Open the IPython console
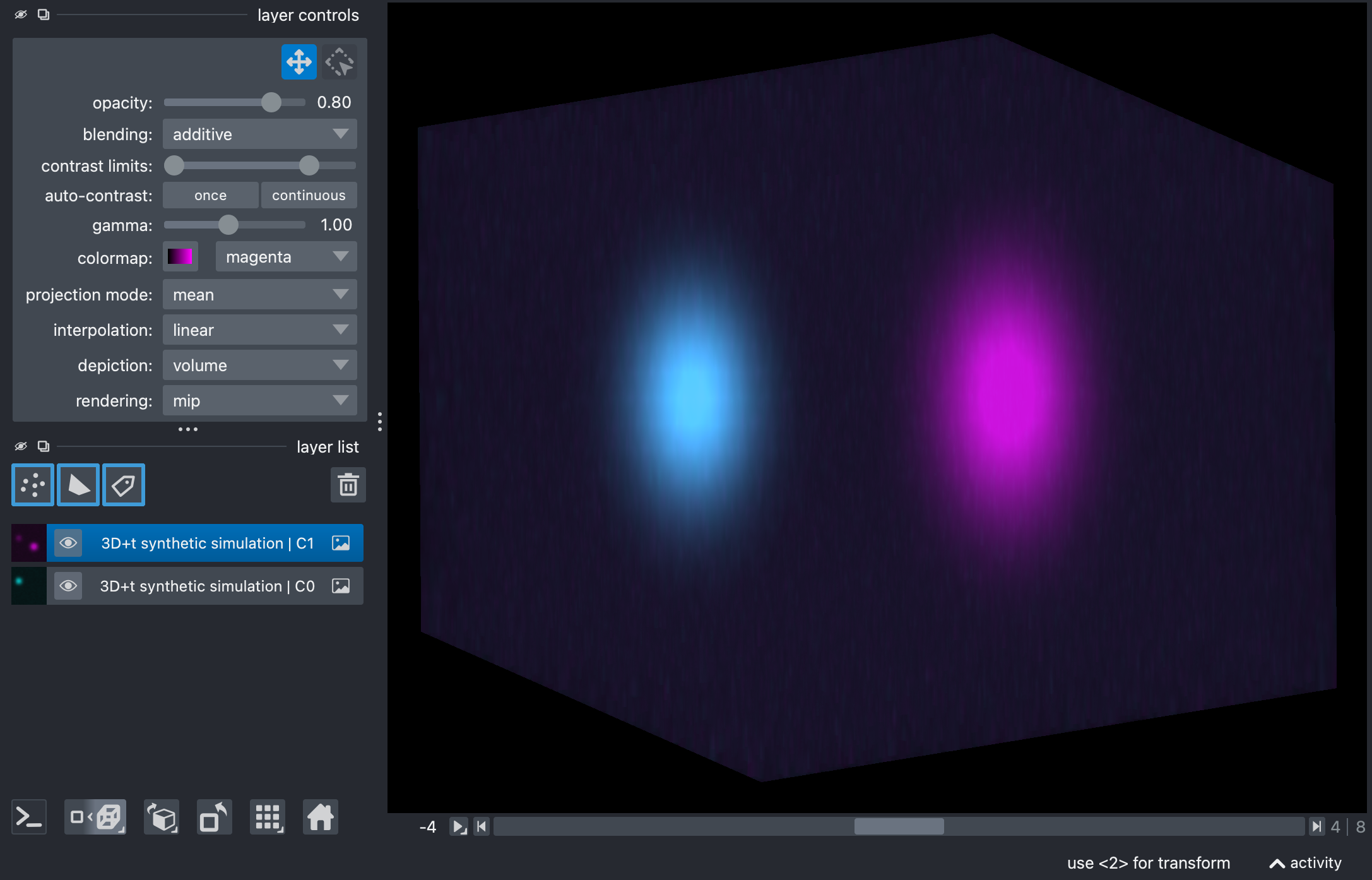Image resolution: width=1372 pixels, height=880 pixels. pos(29,818)
